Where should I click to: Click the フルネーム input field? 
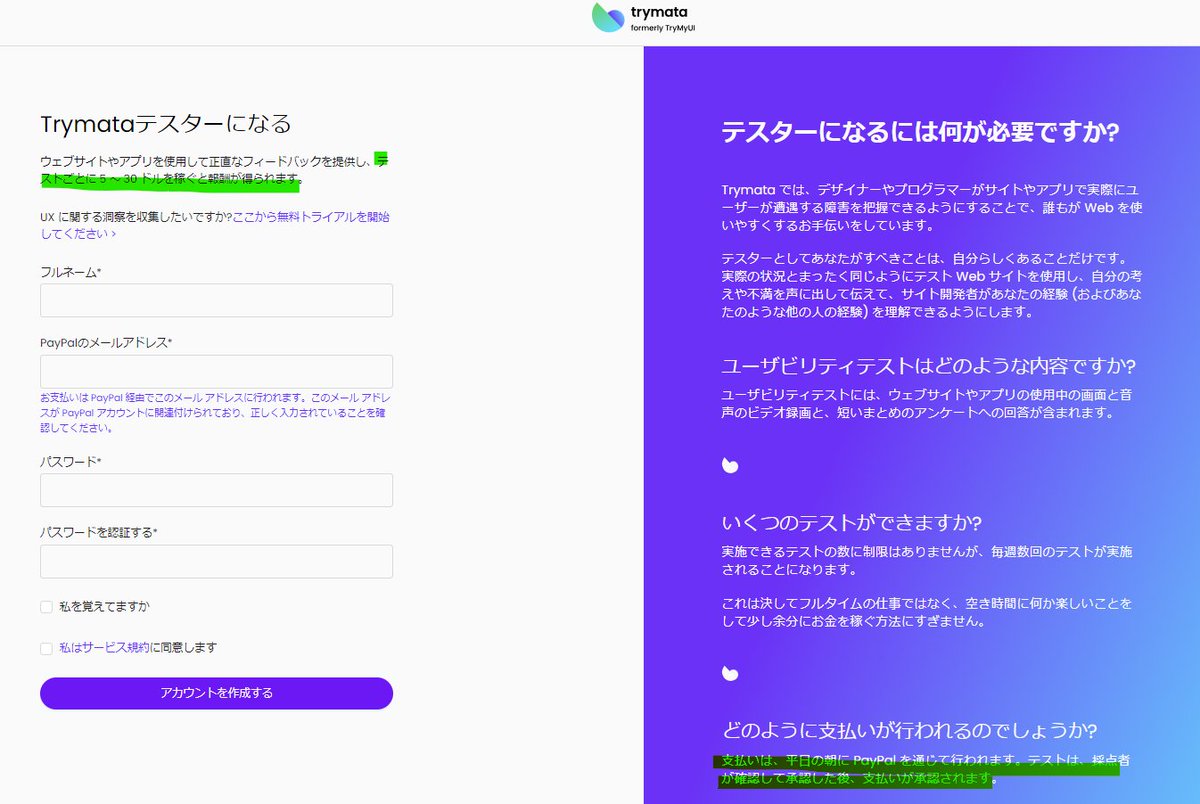216,300
